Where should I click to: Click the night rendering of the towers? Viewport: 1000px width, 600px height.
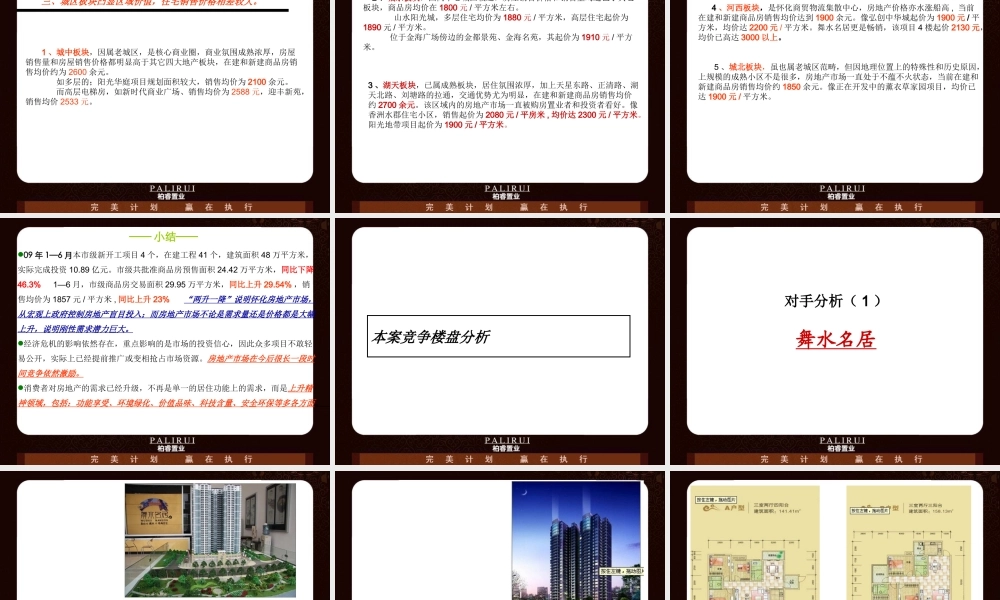click(578, 541)
